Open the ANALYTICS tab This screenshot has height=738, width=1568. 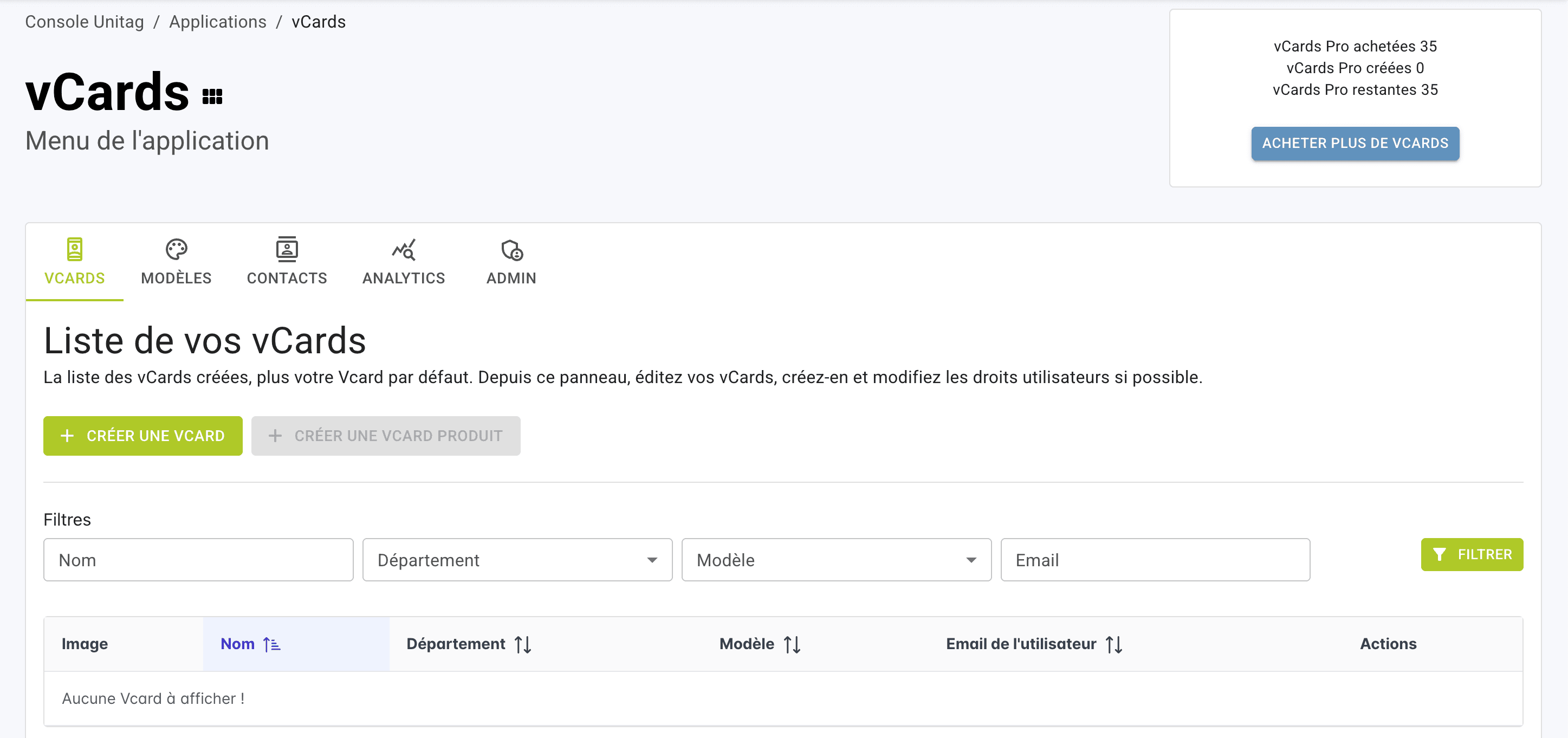click(x=404, y=277)
